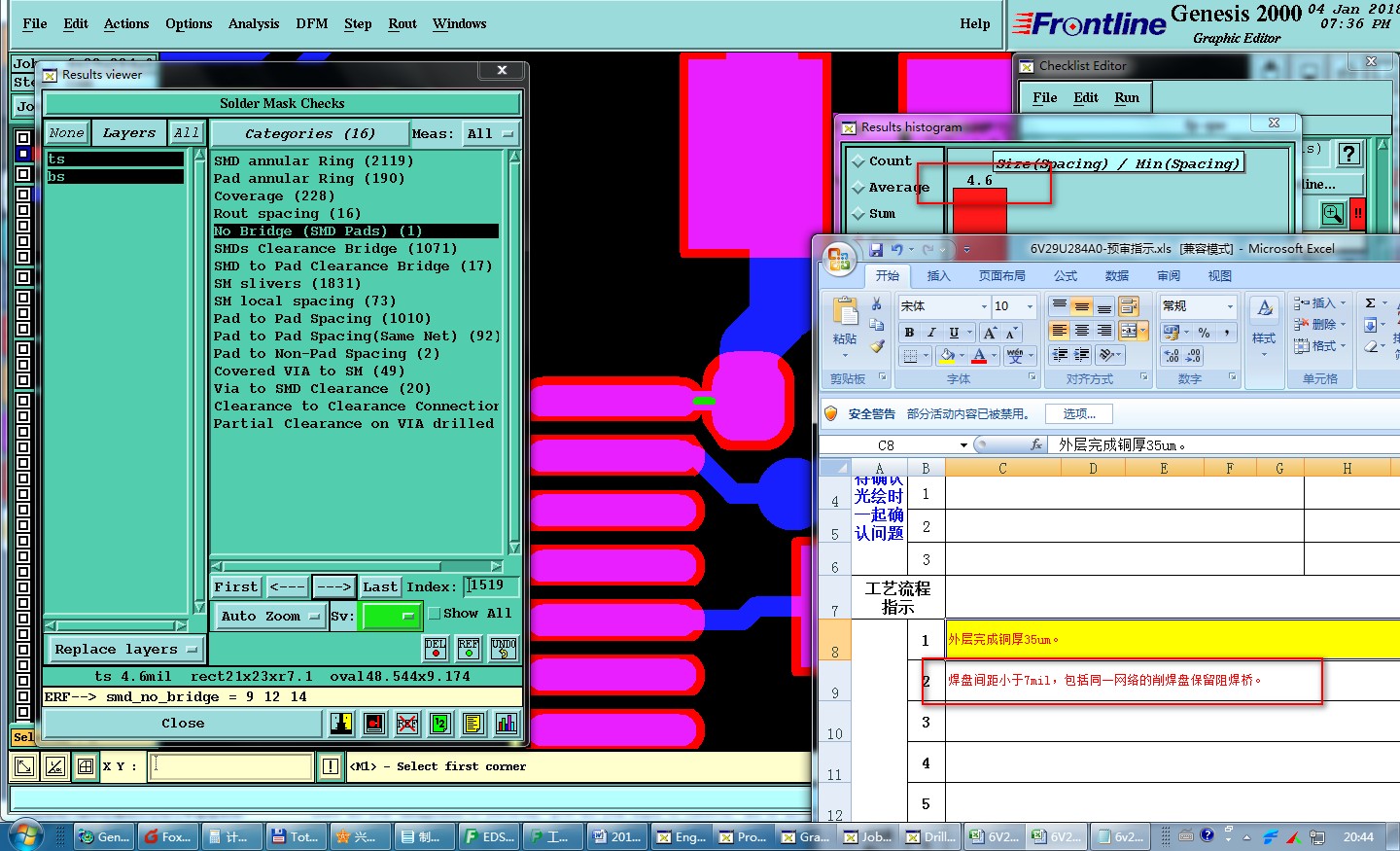Click the crossed-out REF icon
Screen dimensions: 1400x851
[x=407, y=723]
